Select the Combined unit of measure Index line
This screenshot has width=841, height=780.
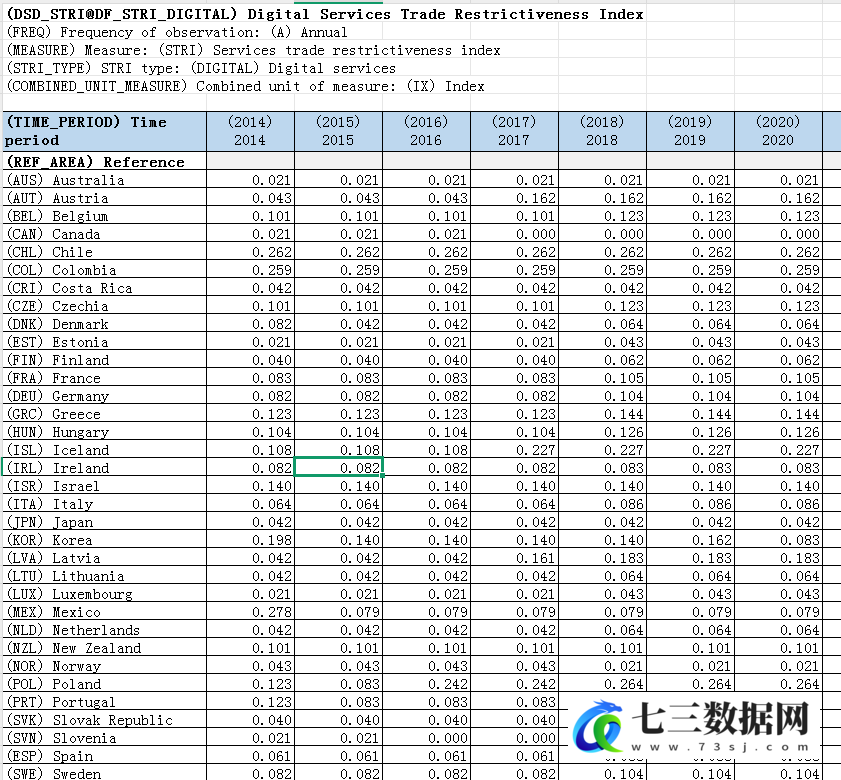[245, 86]
